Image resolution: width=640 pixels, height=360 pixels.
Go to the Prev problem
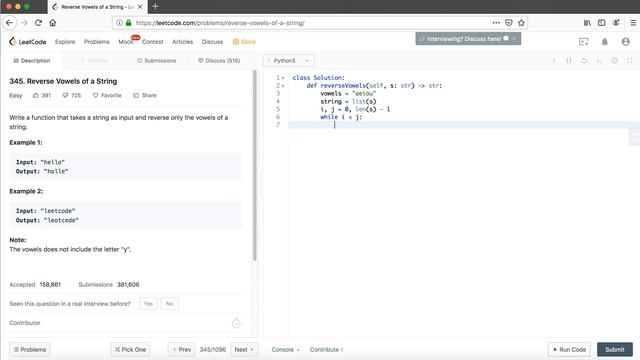(x=182, y=349)
